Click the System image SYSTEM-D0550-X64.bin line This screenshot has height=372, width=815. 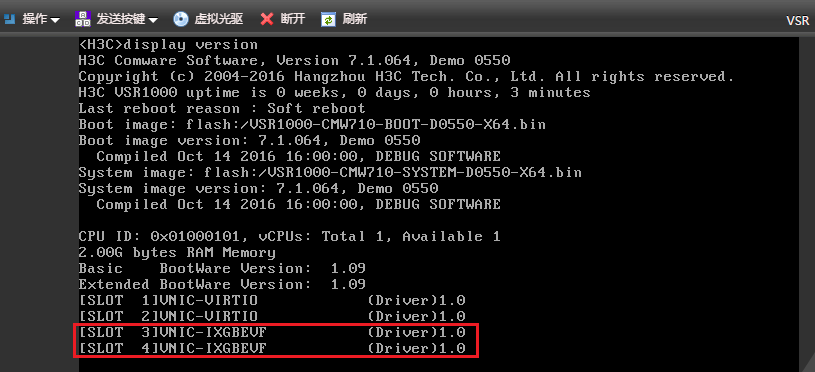330,172
